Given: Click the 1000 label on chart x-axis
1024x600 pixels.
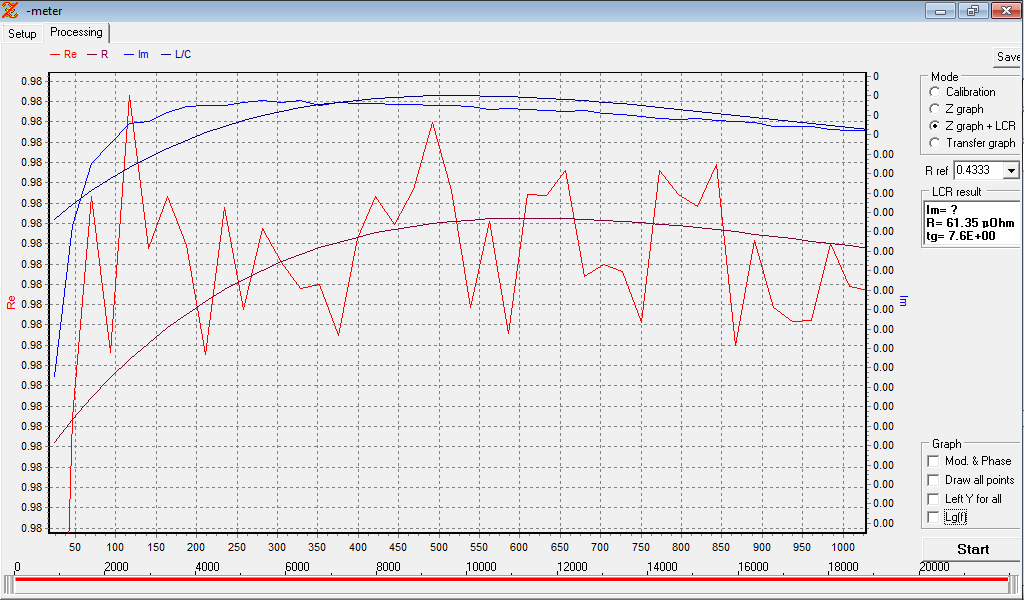Looking at the screenshot, I should point(842,547).
